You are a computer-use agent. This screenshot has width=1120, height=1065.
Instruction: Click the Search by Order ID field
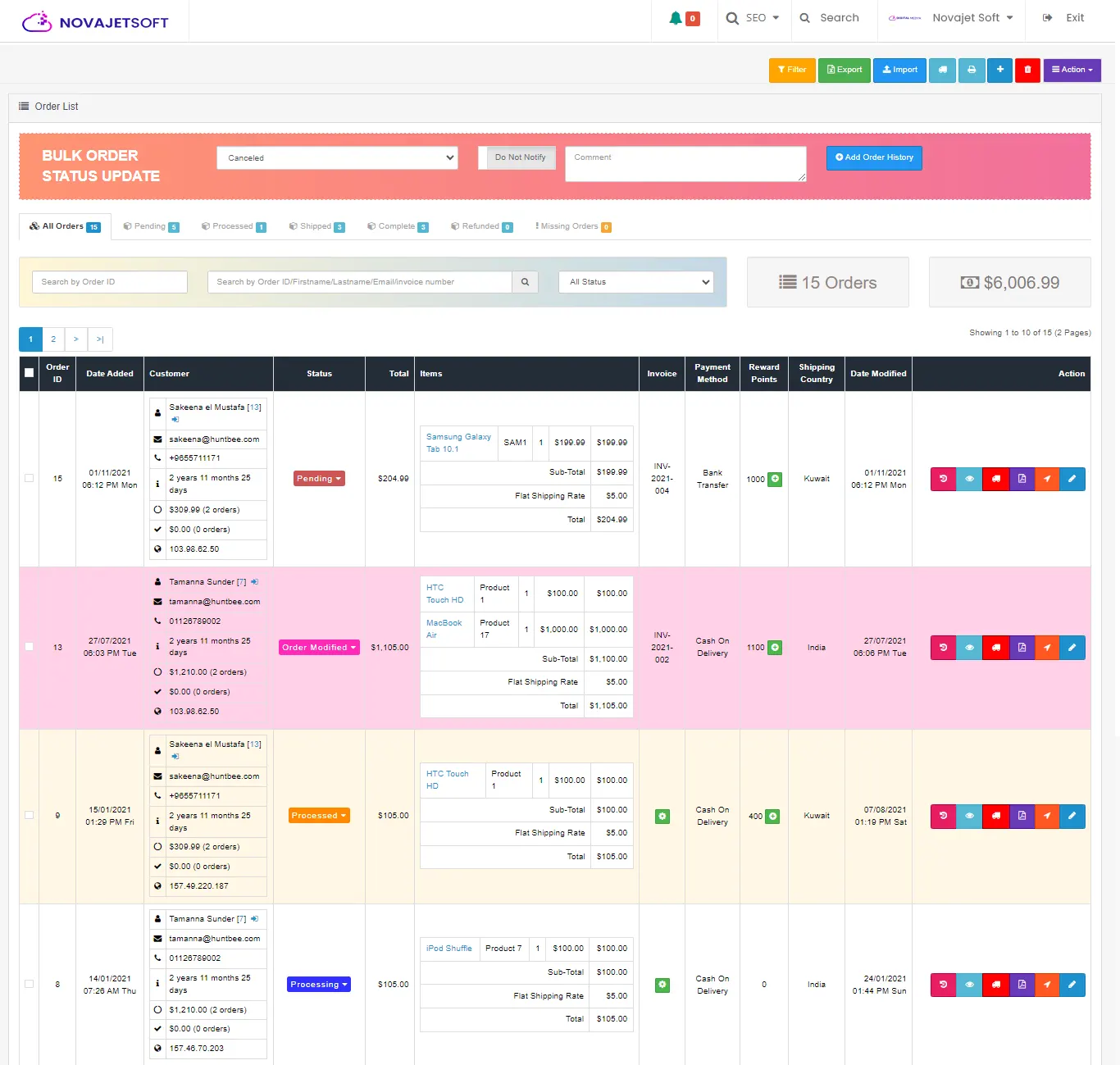tap(110, 282)
